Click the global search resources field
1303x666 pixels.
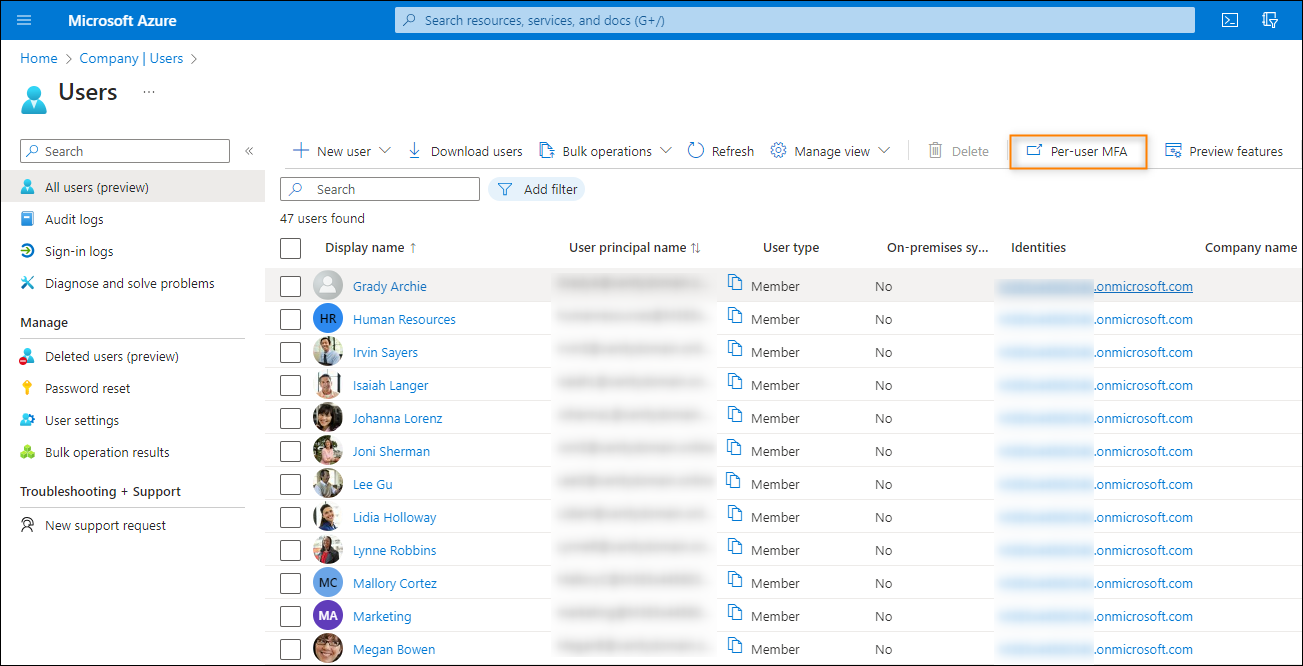795,20
